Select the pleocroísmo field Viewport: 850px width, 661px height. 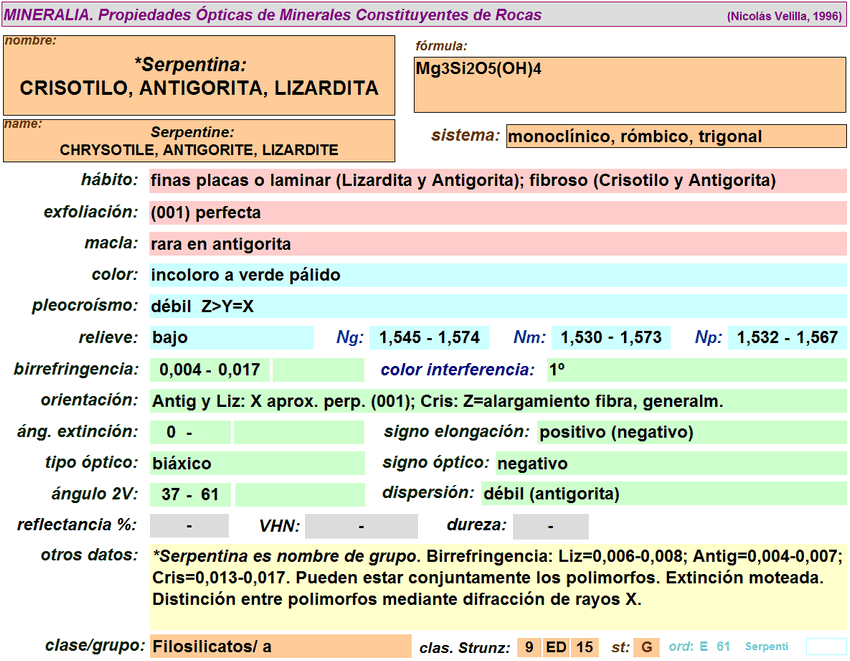pyautogui.click(x=497, y=306)
